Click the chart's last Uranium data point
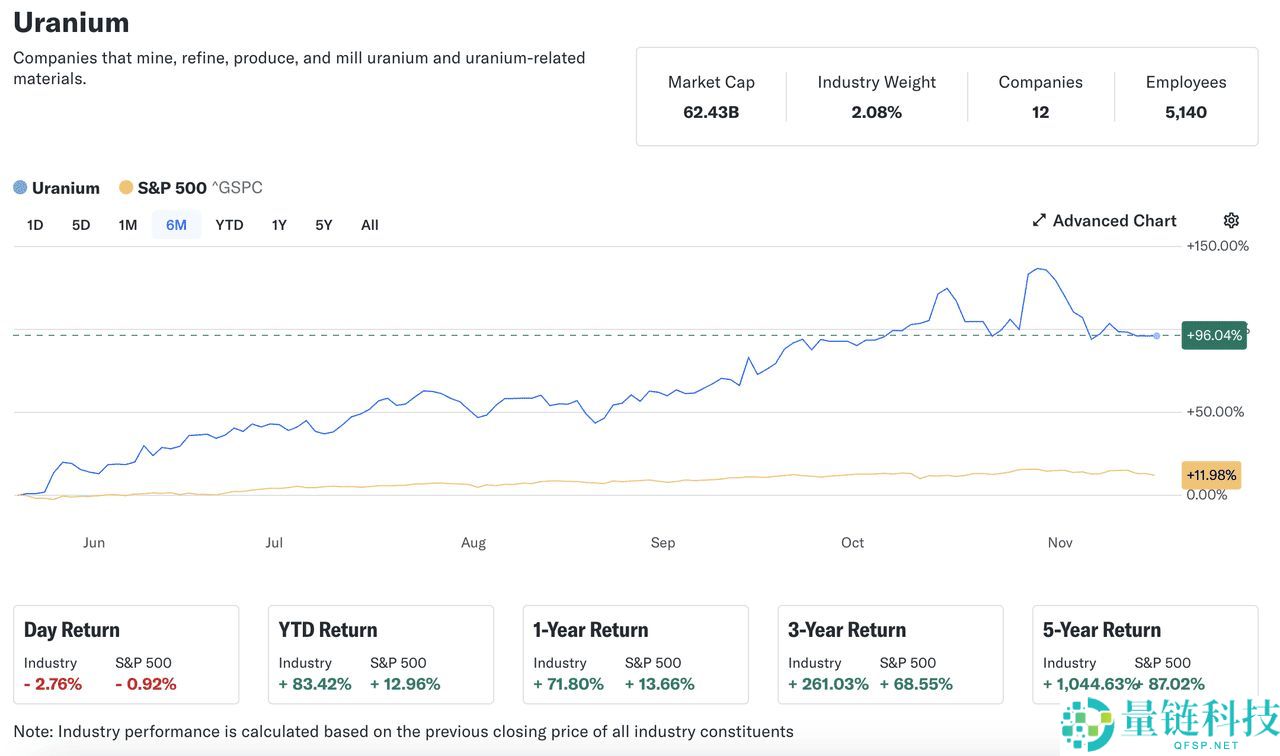The image size is (1280, 756). (x=1156, y=336)
